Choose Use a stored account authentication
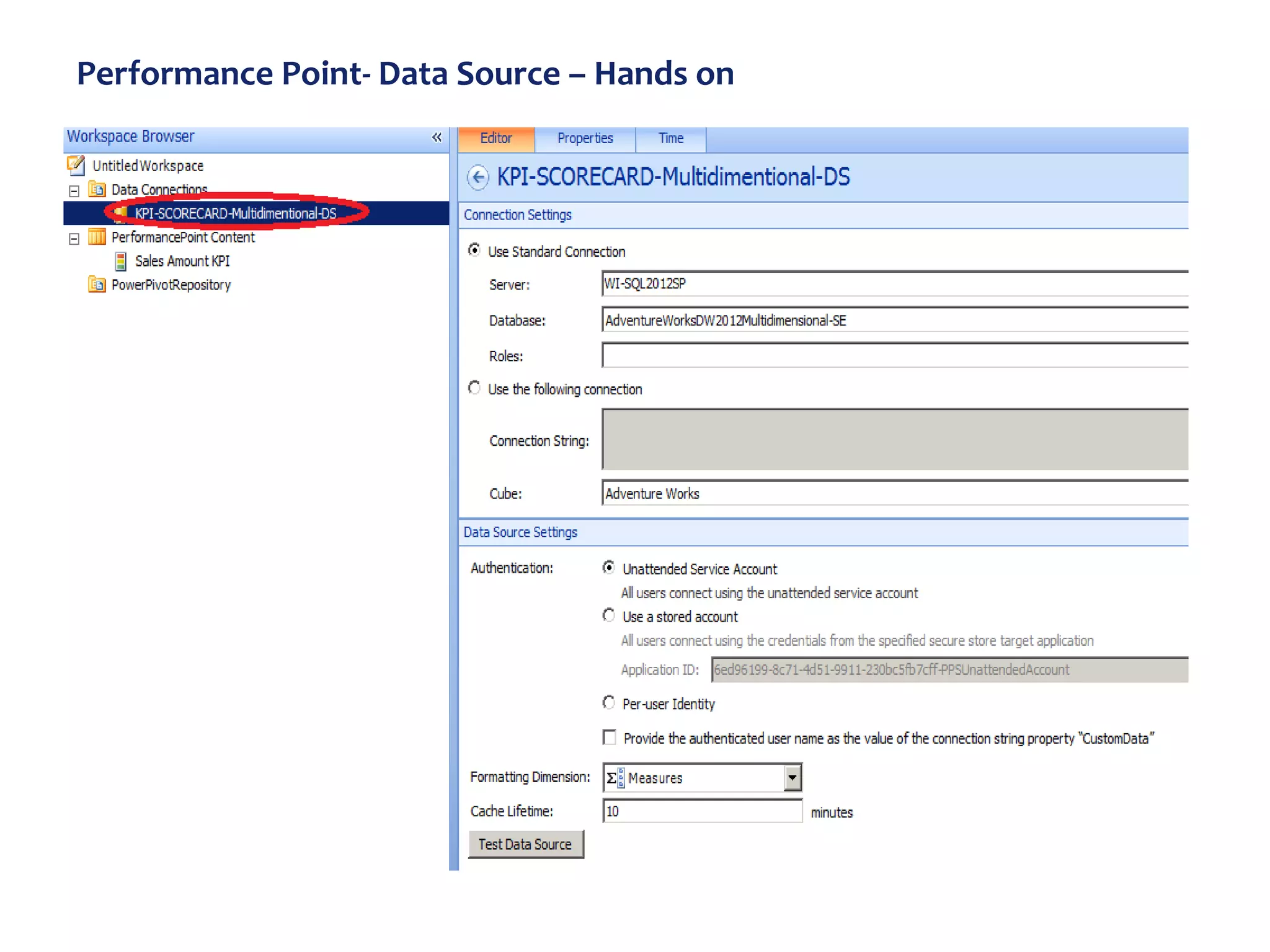The height and width of the screenshot is (952, 1270). 609,615
